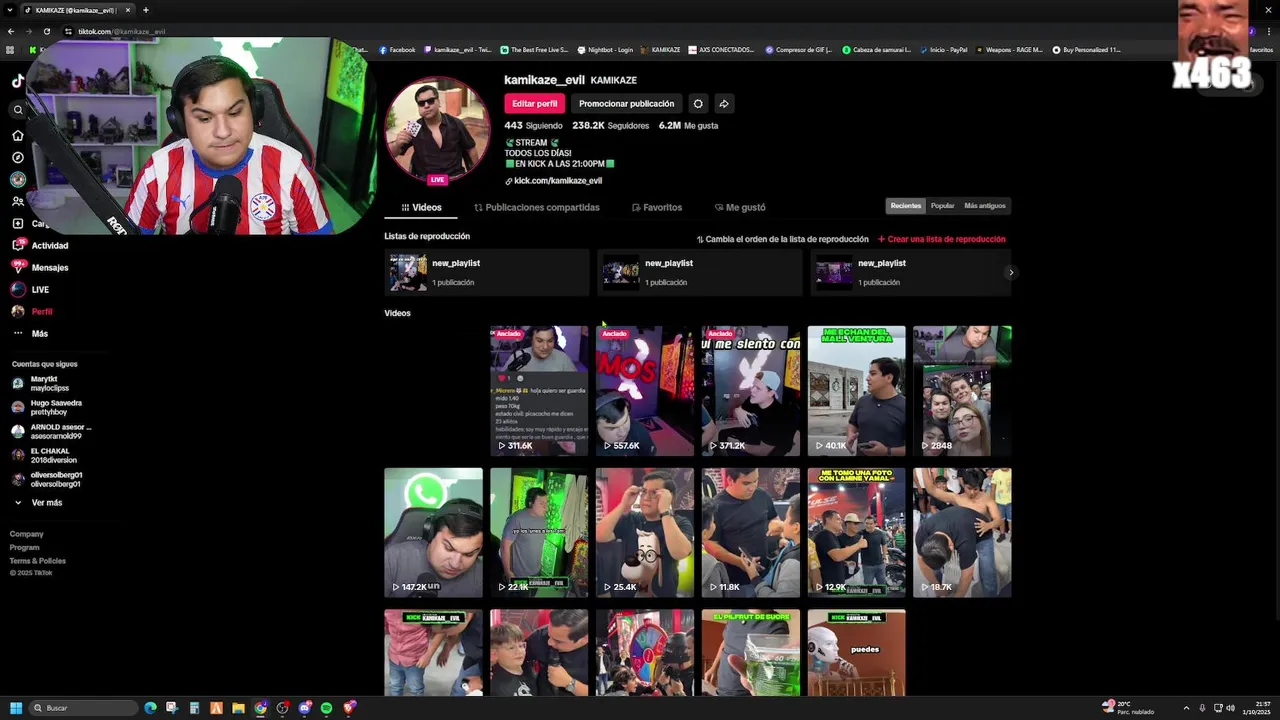Open the 443 Siguiendo following count
1280x720 pixels.
click(x=533, y=126)
